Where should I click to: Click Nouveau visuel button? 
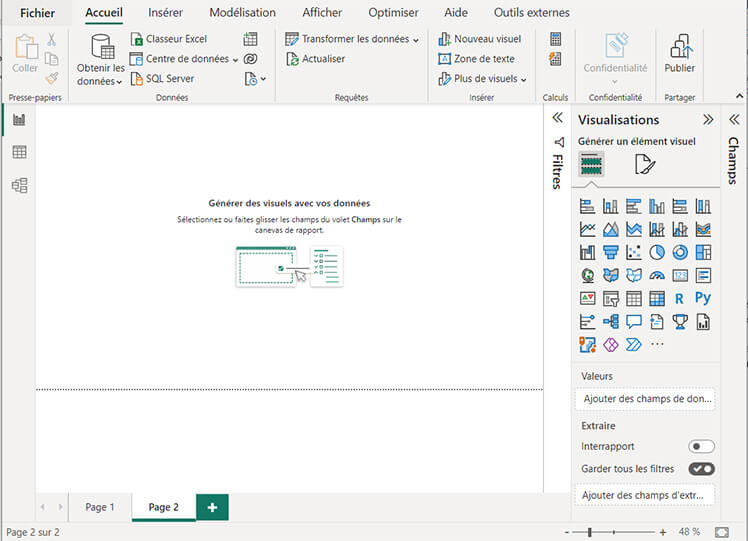point(479,39)
